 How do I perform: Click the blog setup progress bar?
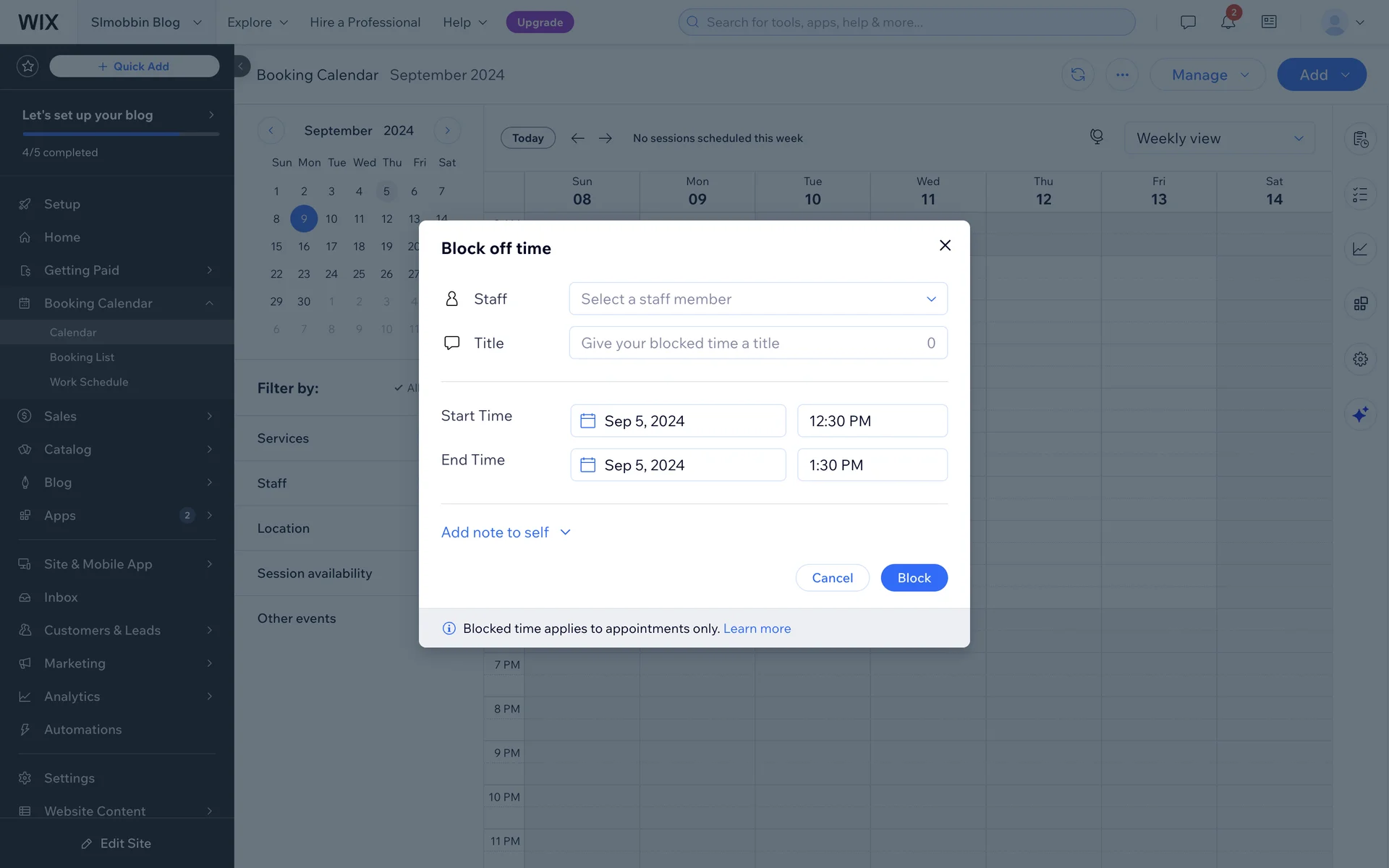tap(120, 134)
